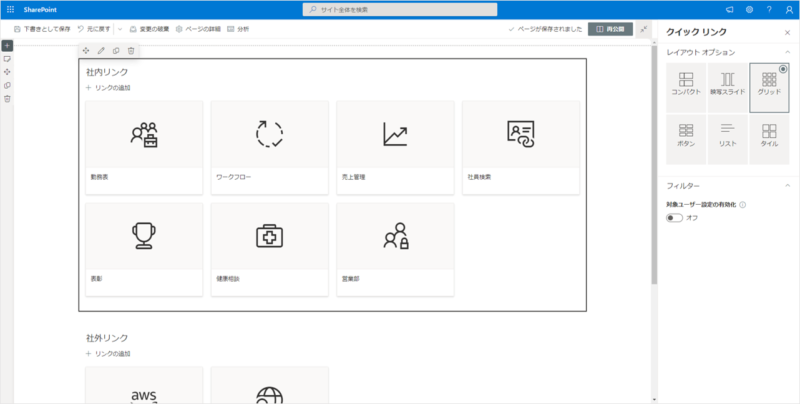Open dropdown arrow next to 元に戻す
The height and width of the screenshot is (404, 800).
[x=119, y=29]
